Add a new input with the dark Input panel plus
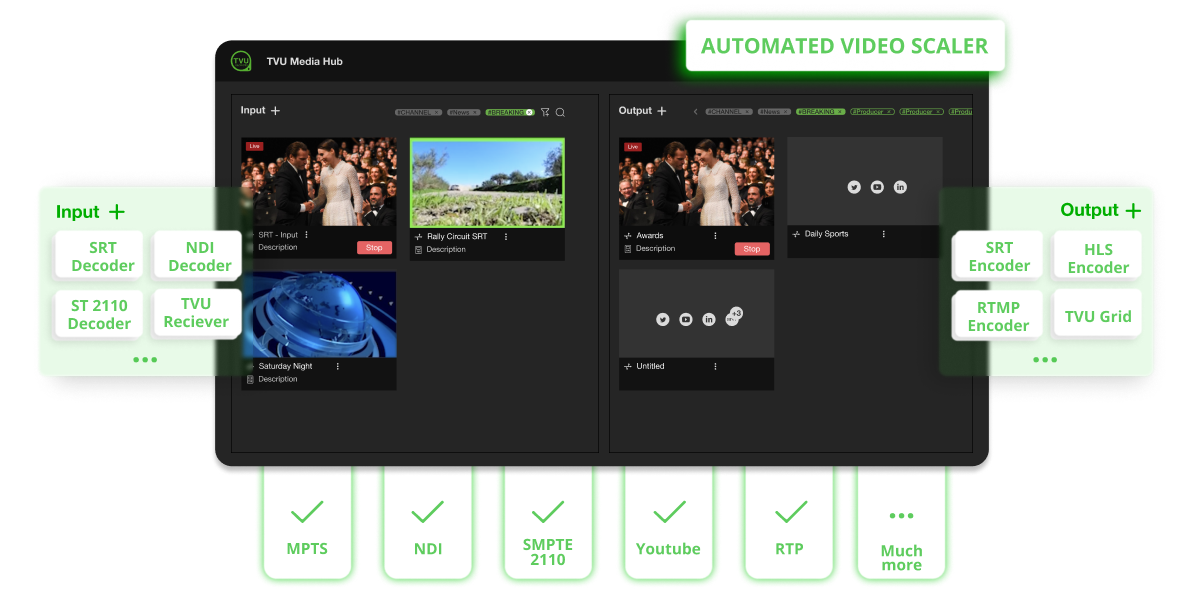This screenshot has width=1200, height=589. [x=275, y=111]
